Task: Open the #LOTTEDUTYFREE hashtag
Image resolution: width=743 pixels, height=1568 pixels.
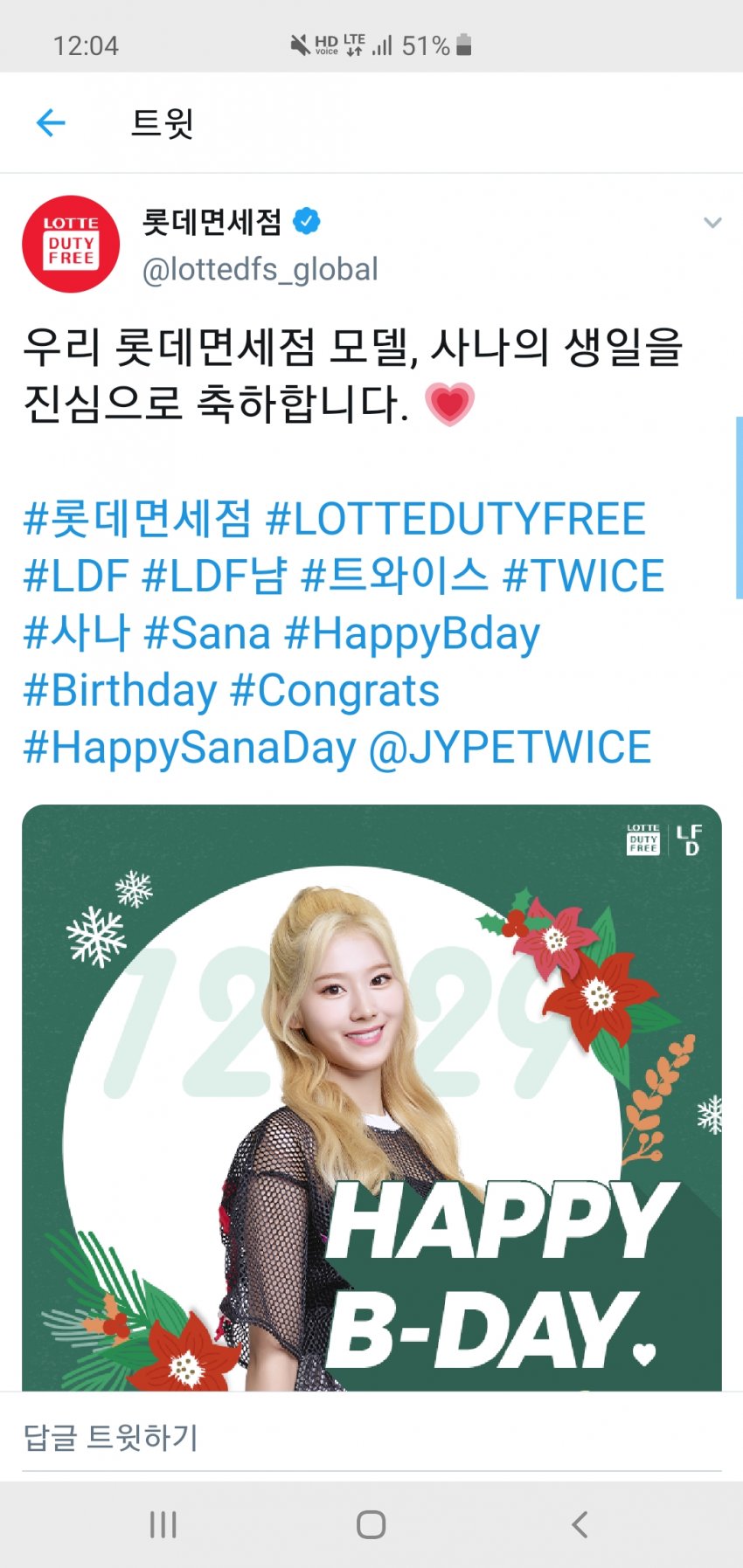Action: coord(455,519)
